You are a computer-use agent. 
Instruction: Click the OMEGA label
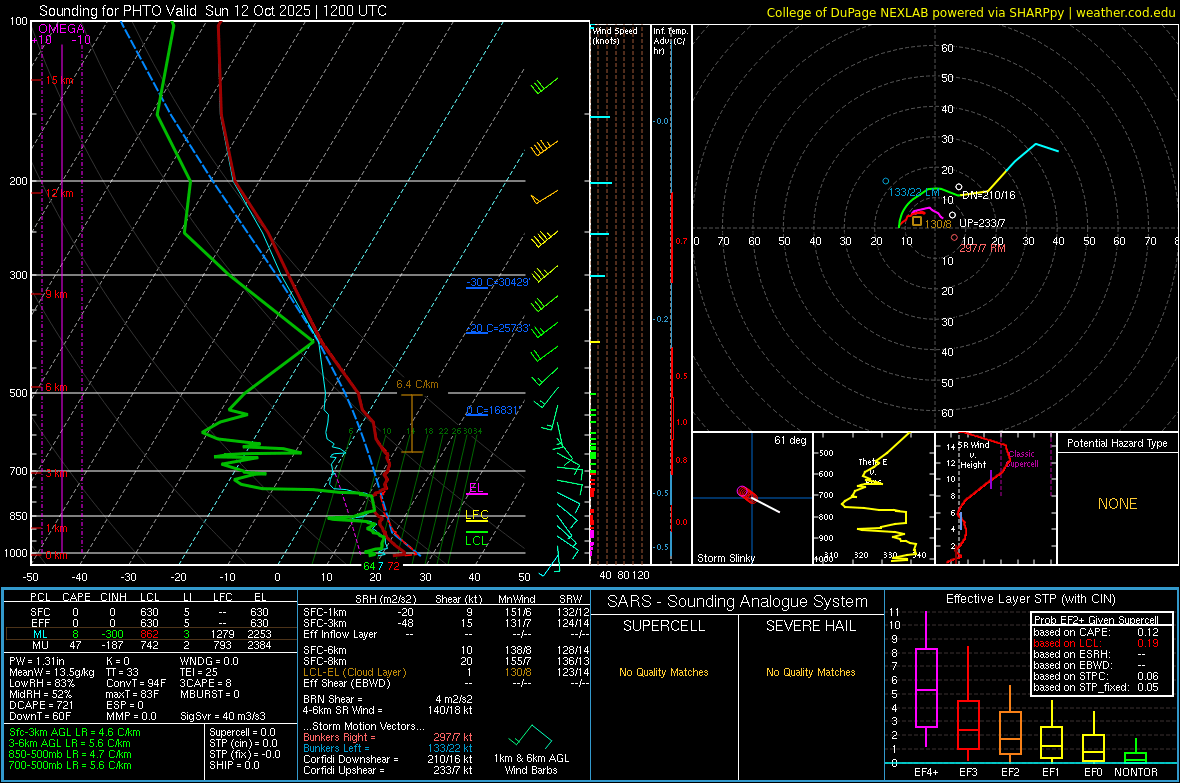coord(62,29)
